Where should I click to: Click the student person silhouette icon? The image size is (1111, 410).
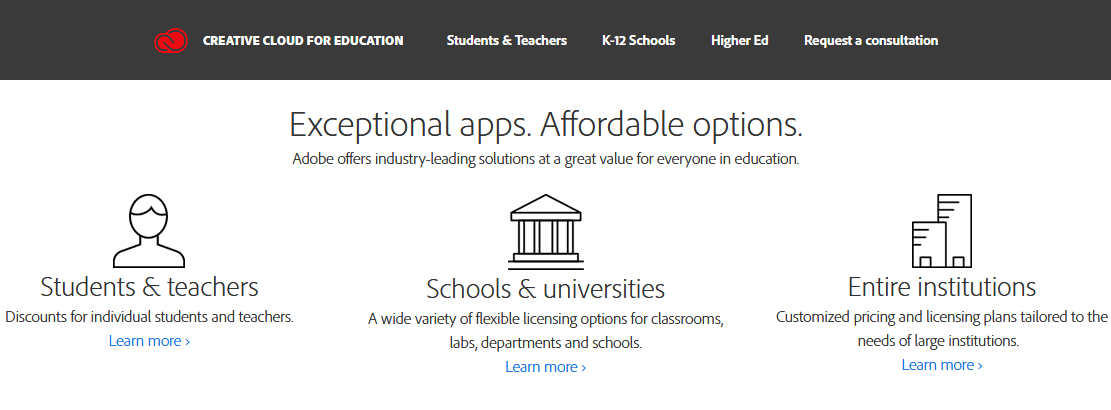coord(149,230)
